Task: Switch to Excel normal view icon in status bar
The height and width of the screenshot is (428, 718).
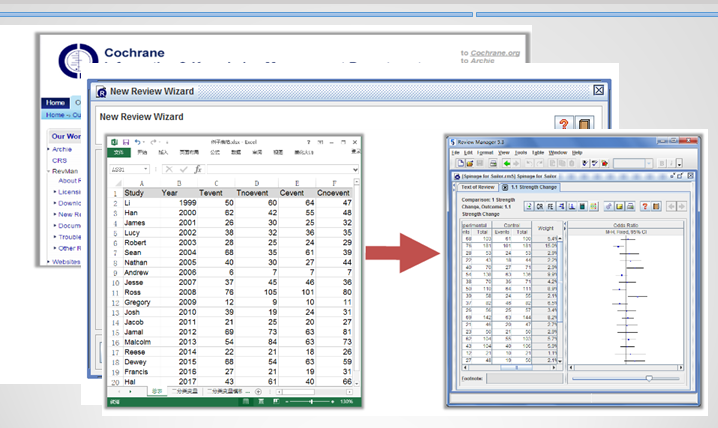Action: [x=246, y=401]
